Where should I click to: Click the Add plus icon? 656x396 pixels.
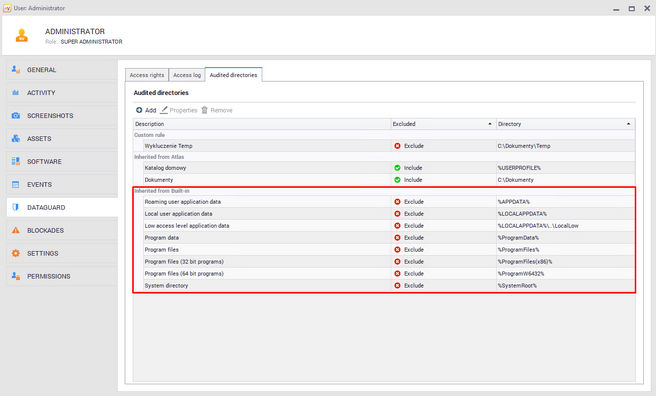[139, 110]
